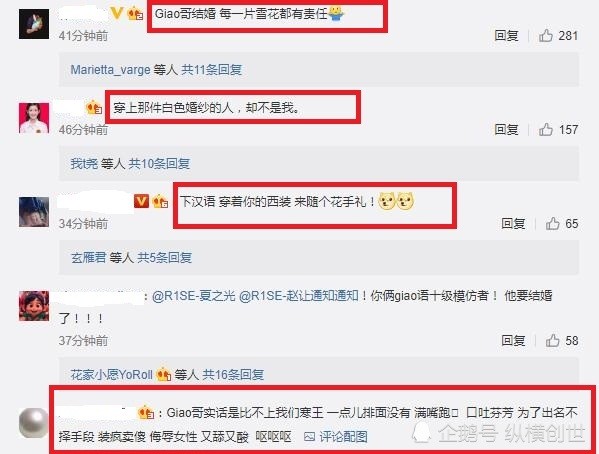Reply to the comment posted 46分钟前
This screenshot has width=599, height=454.
(x=506, y=130)
